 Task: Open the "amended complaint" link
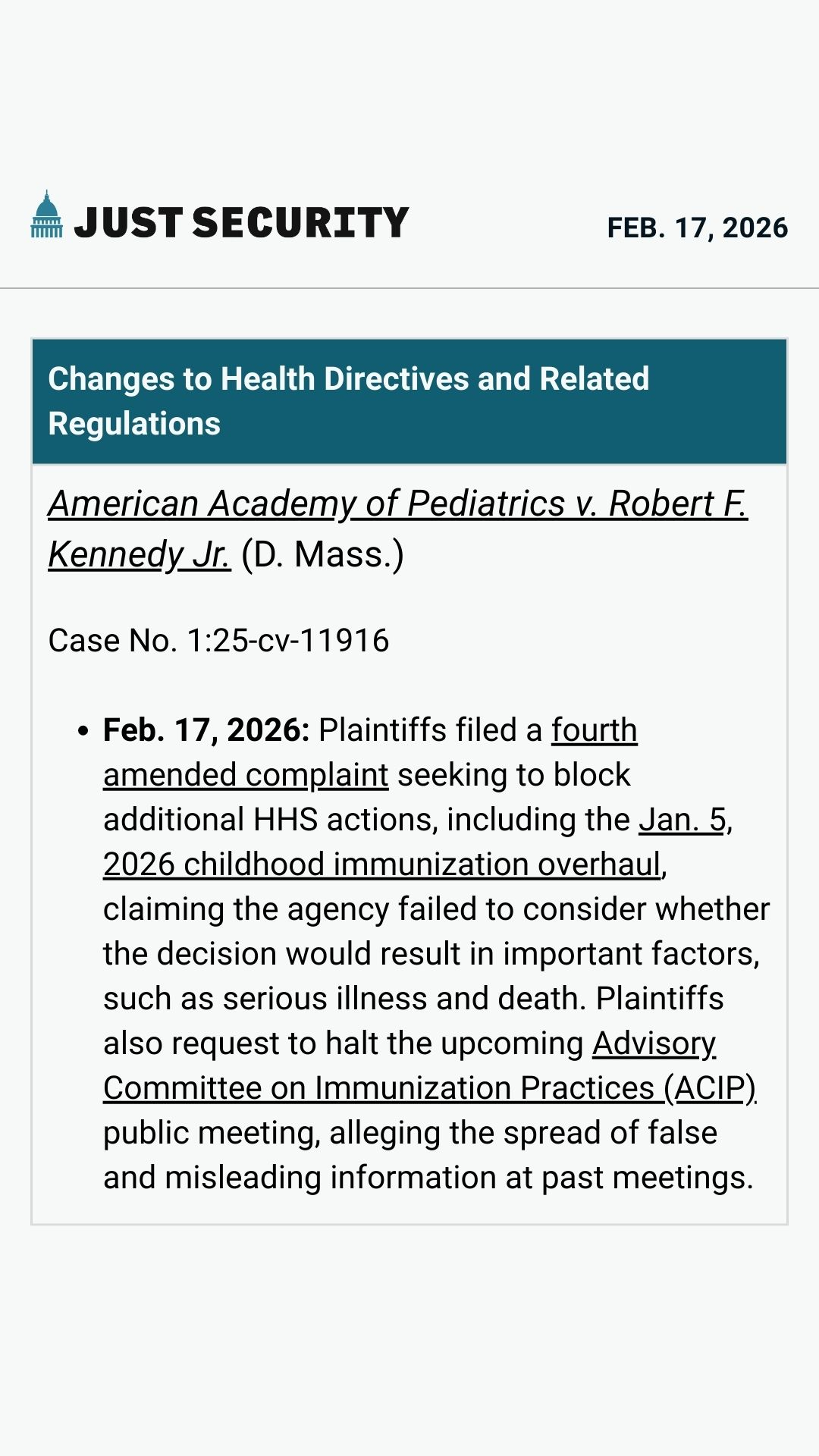(x=246, y=775)
